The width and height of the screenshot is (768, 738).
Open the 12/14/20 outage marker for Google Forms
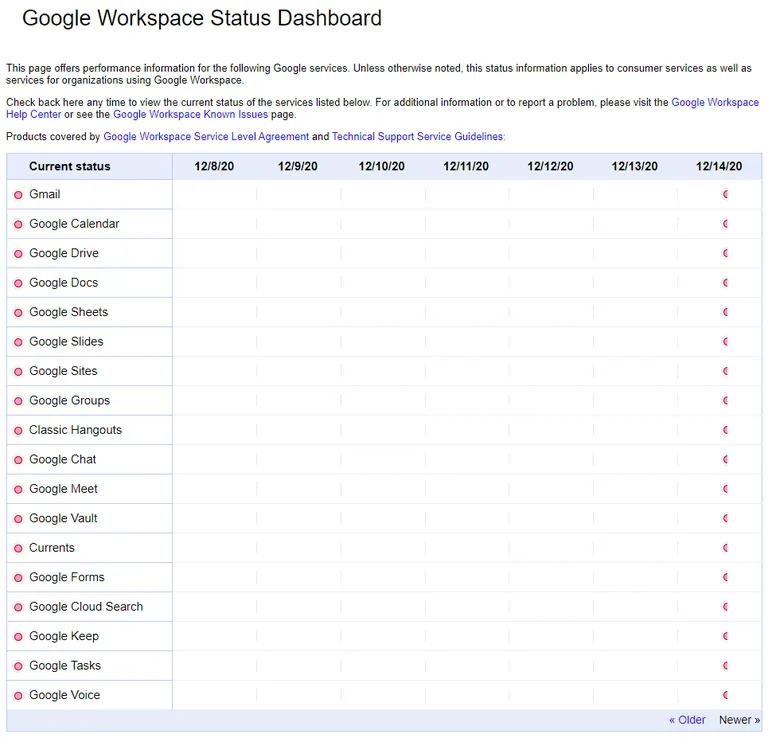click(x=725, y=577)
